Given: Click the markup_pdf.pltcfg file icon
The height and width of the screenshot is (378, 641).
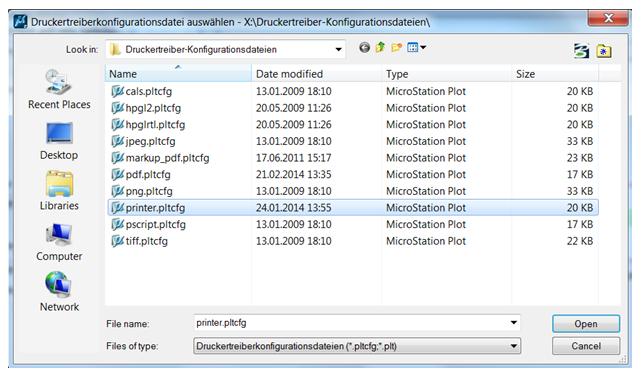Looking at the screenshot, I should pos(117,158).
